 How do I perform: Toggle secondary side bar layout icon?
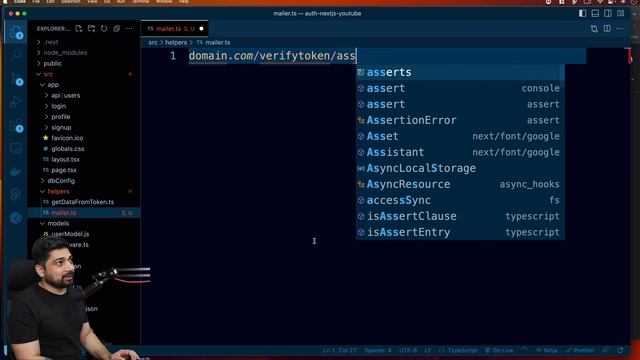tap(608, 13)
